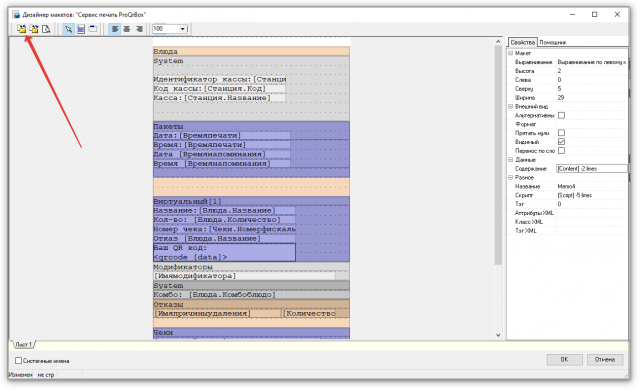Select the Чеки band header
Image resolution: width=640 pixels, height=392 pixels.
click(251, 333)
